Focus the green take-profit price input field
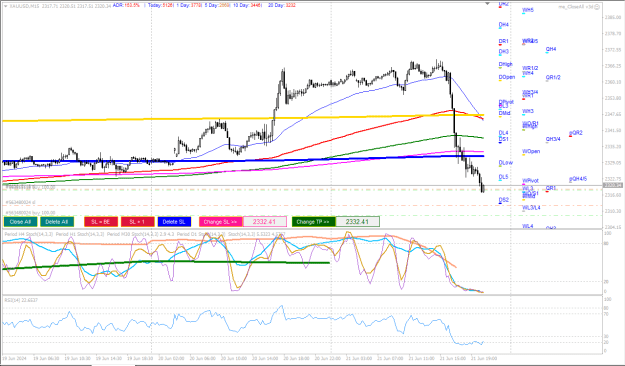The width and height of the screenshot is (625, 366). 358,222
